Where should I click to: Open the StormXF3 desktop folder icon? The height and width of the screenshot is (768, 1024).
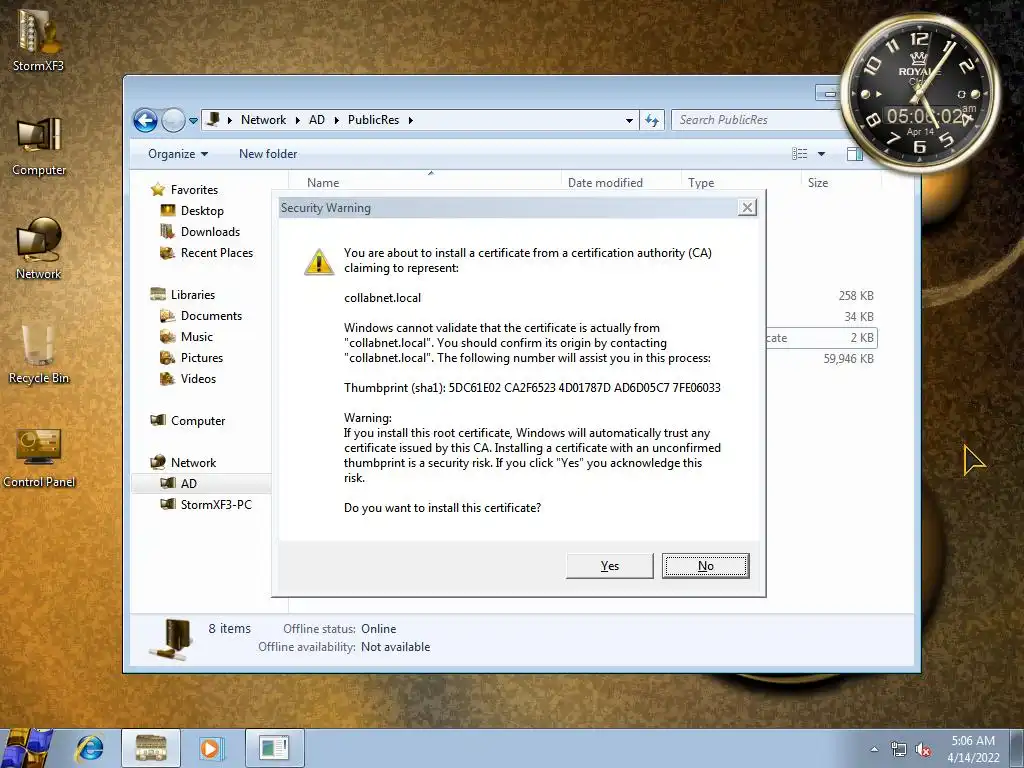(x=39, y=39)
